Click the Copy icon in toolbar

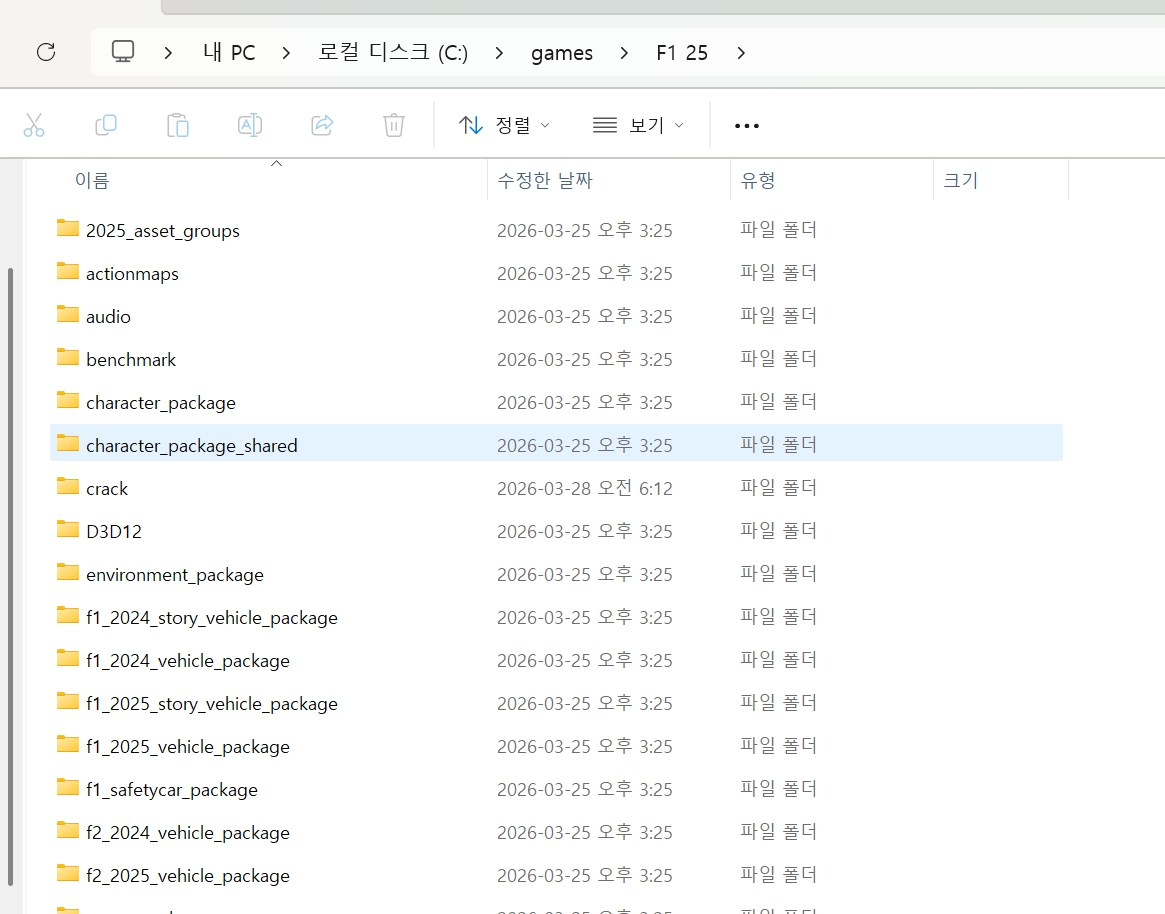click(106, 125)
